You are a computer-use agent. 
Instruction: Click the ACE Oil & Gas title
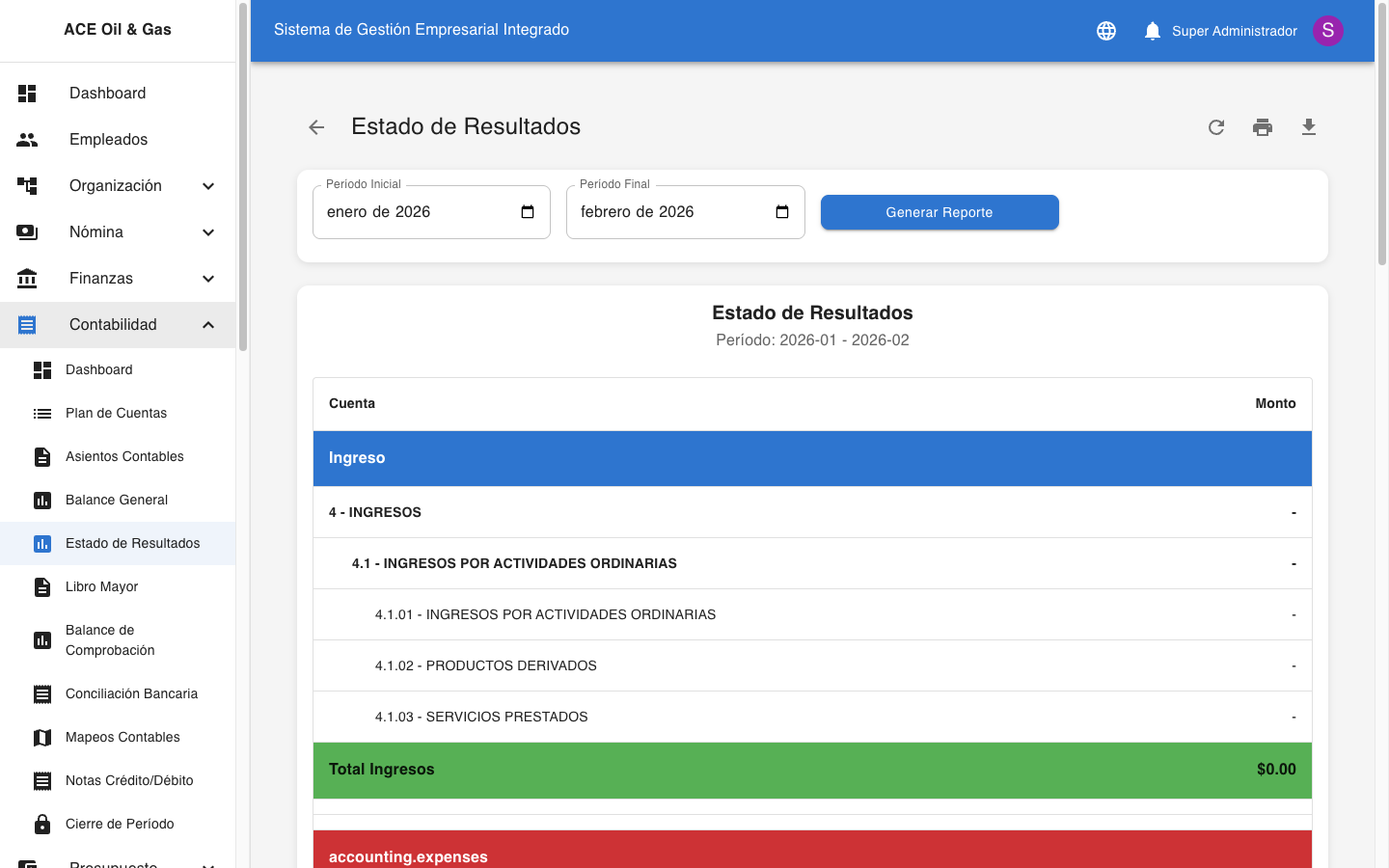[x=118, y=30]
